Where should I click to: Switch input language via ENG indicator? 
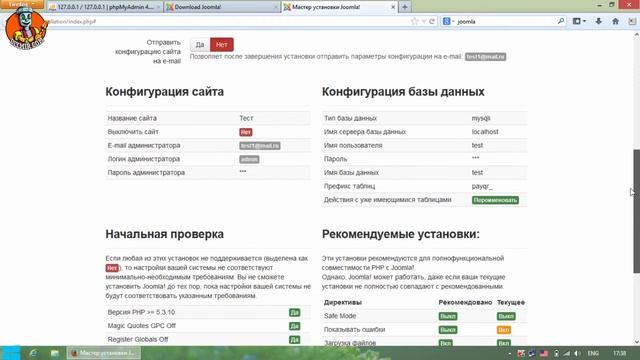click(x=593, y=353)
